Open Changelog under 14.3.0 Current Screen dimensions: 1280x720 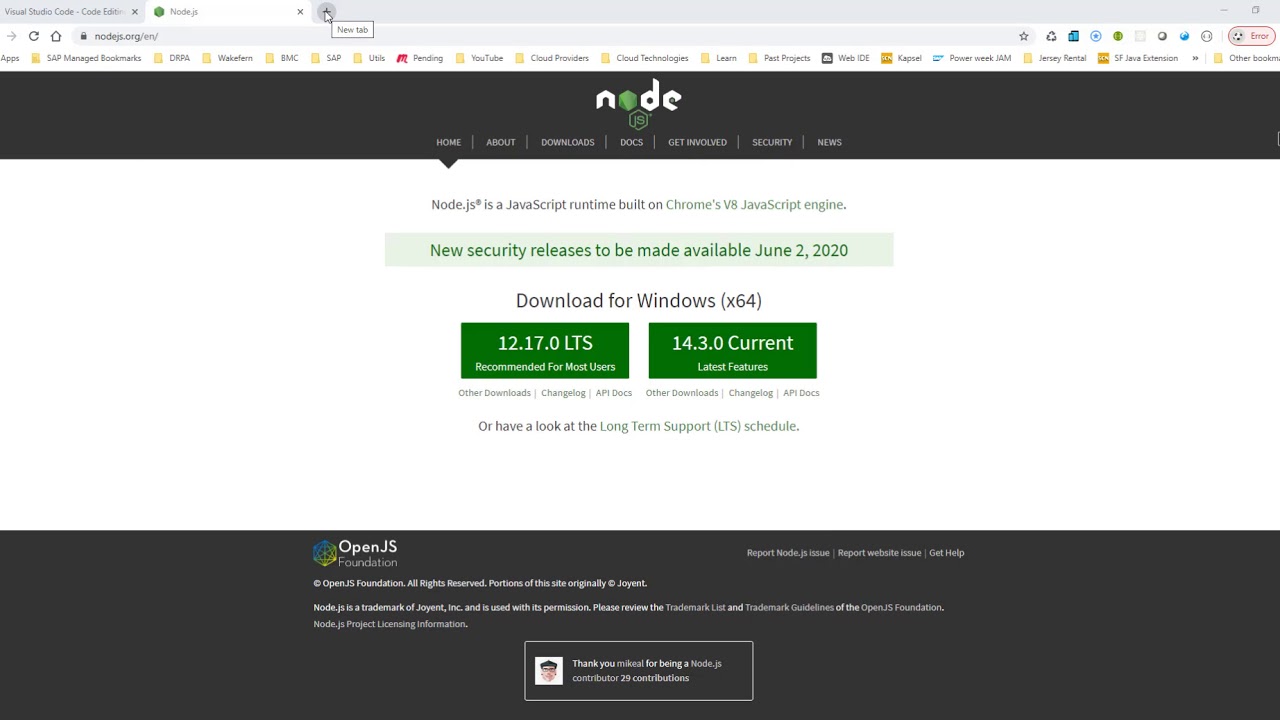(751, 393)
